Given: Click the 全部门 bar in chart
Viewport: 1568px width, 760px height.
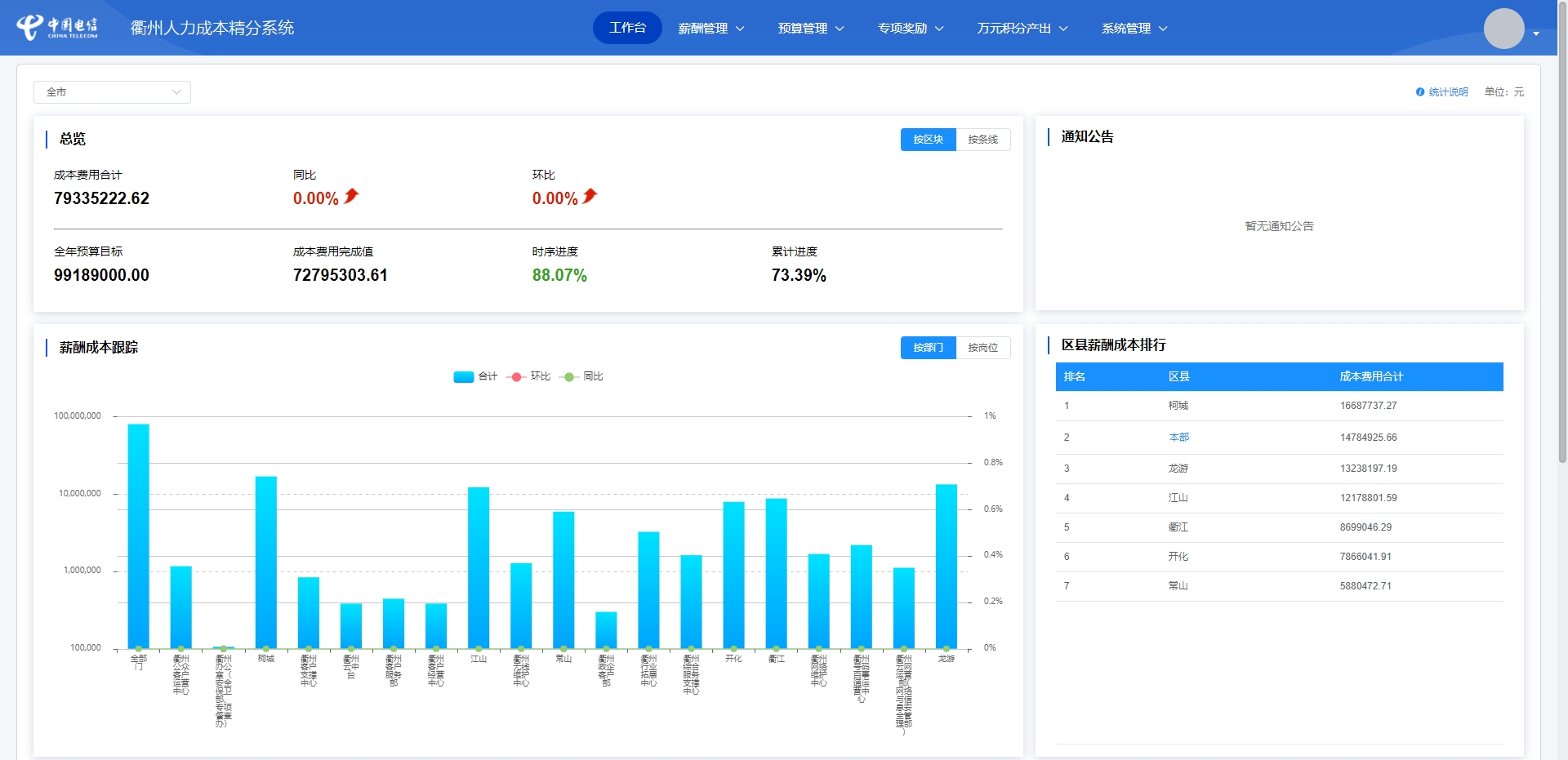Looking at the screenshot, I should point(139,536).
